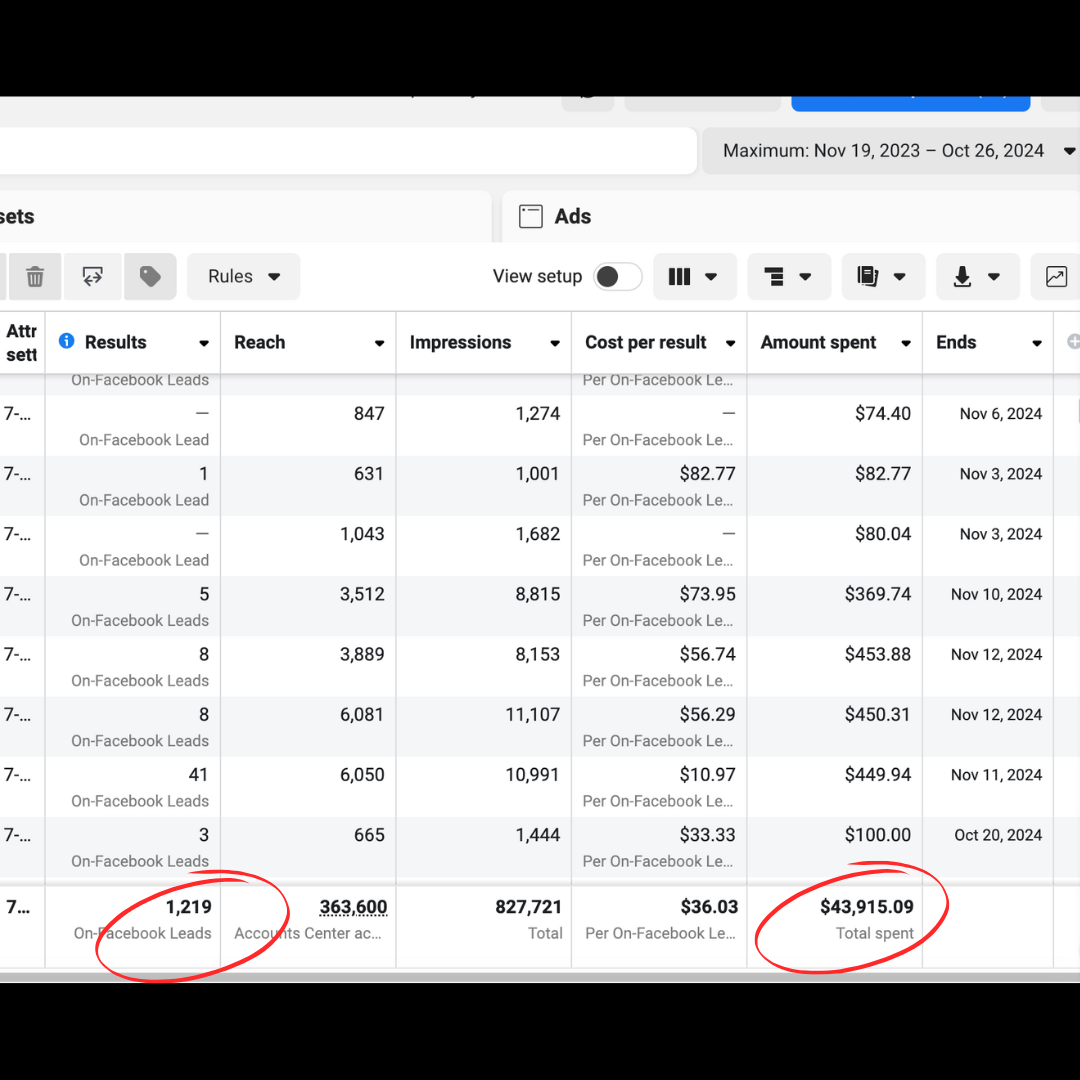
Task: Click the swap arrows toolbar icon
Action: [93, 277]
